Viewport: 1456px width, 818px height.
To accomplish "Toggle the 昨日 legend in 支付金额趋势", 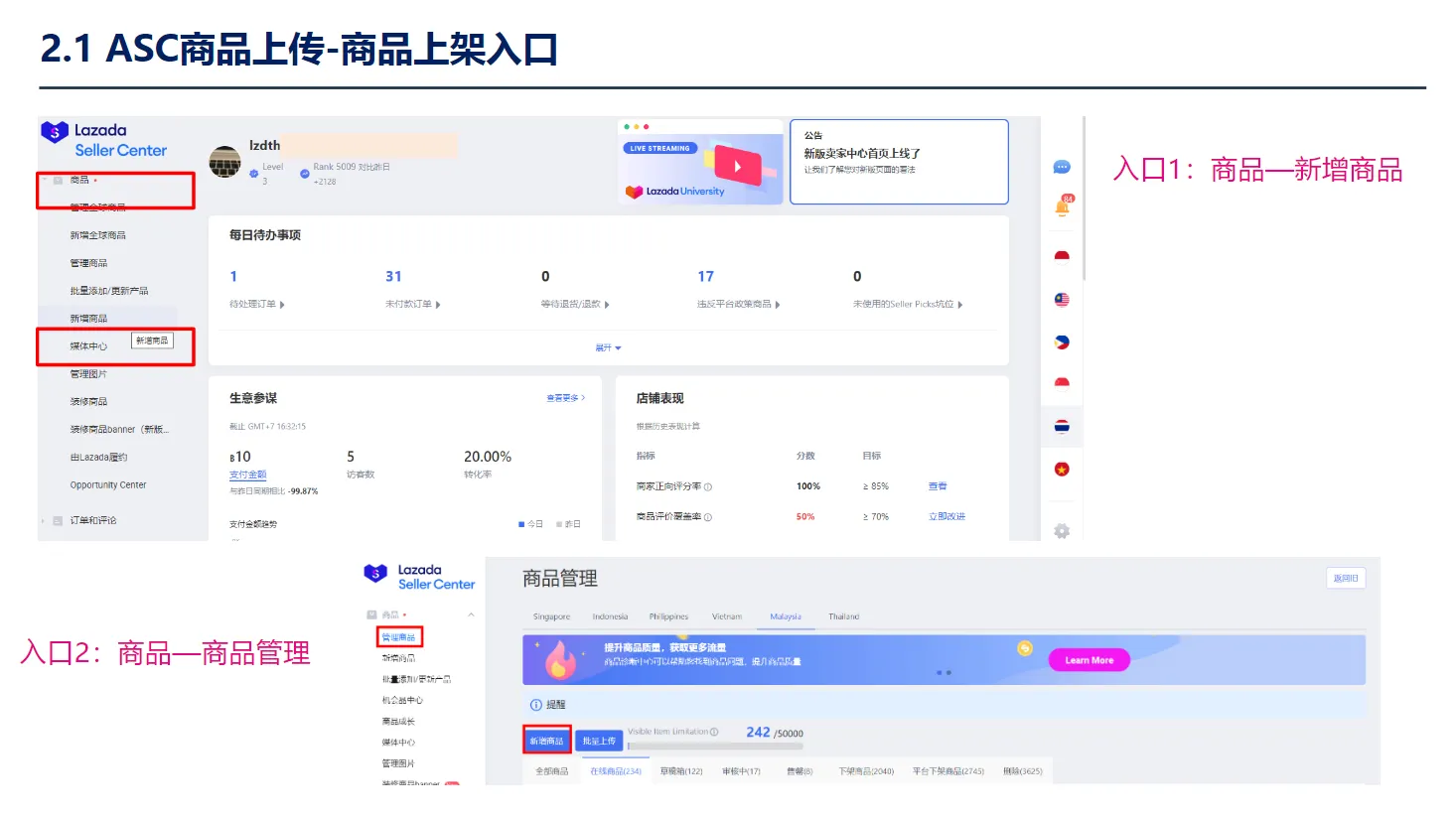I will point(567,523).
